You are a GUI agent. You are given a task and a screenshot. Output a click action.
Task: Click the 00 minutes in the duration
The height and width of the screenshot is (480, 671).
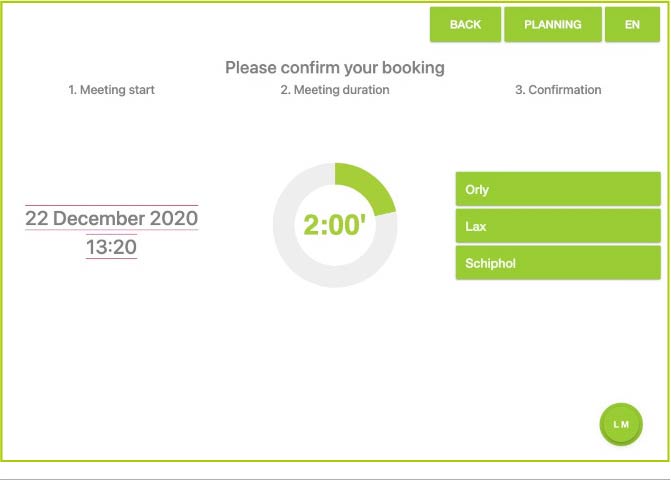[x=344, y=226]
